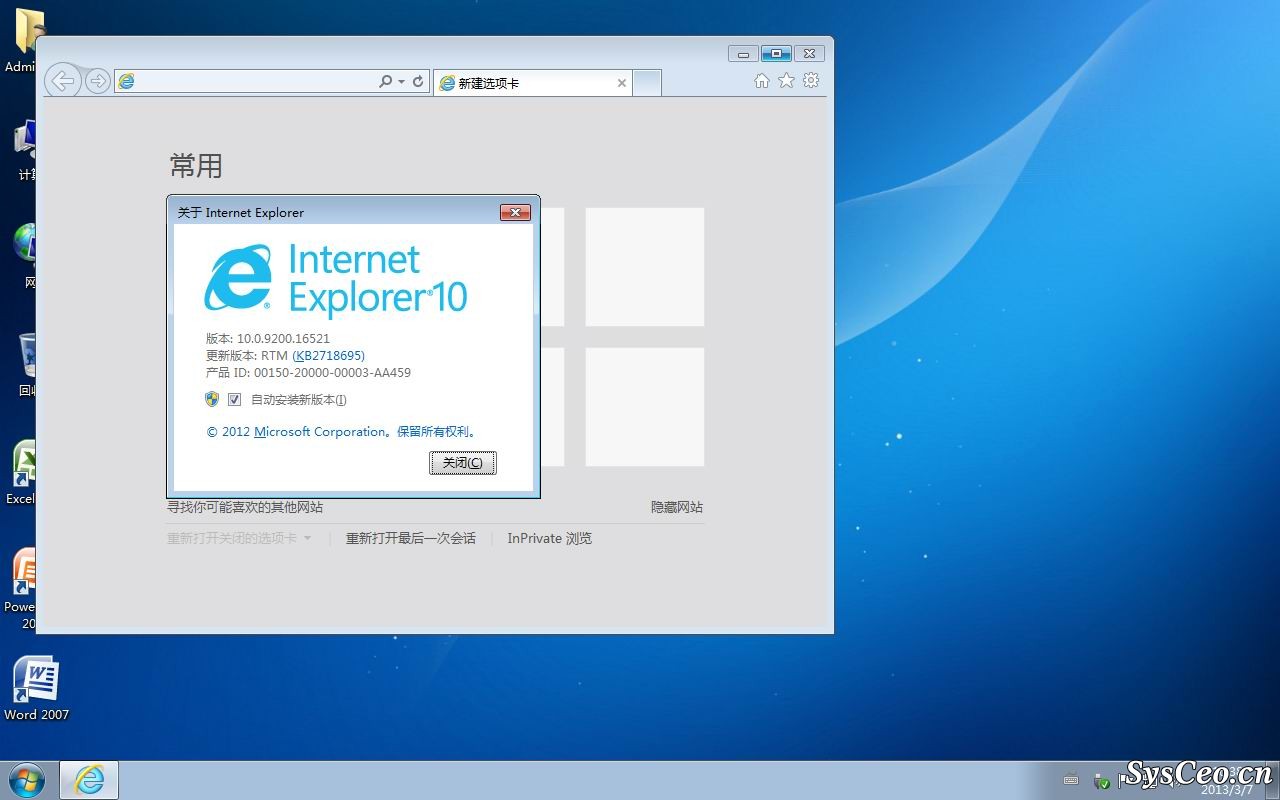Refresh the page with the reload icon

point(418,82)
